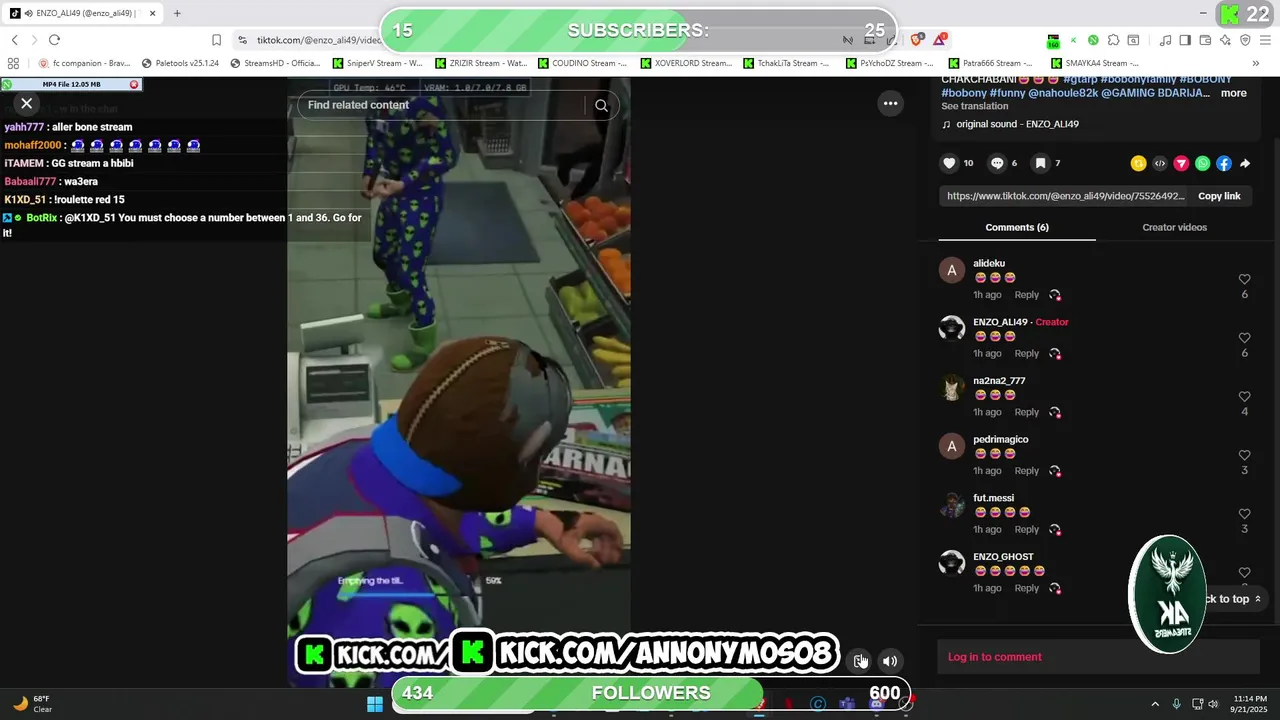Open the Paletools v25.1.24 bookmark
Image resolution: width=1280 pixels, height=720 pixels.
tap(180, 63)
